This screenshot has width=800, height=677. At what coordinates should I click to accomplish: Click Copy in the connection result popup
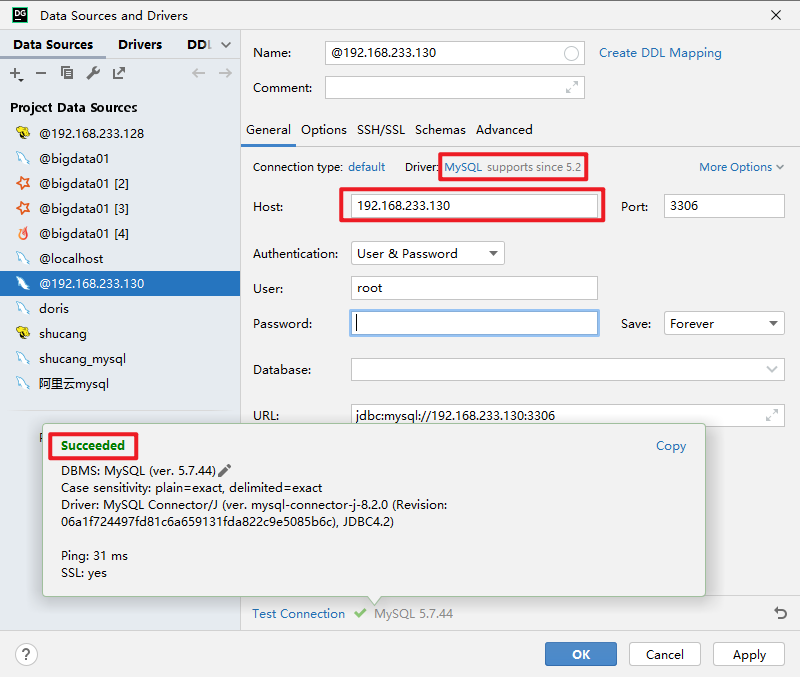pyautogui.click(x=671, y=445)
